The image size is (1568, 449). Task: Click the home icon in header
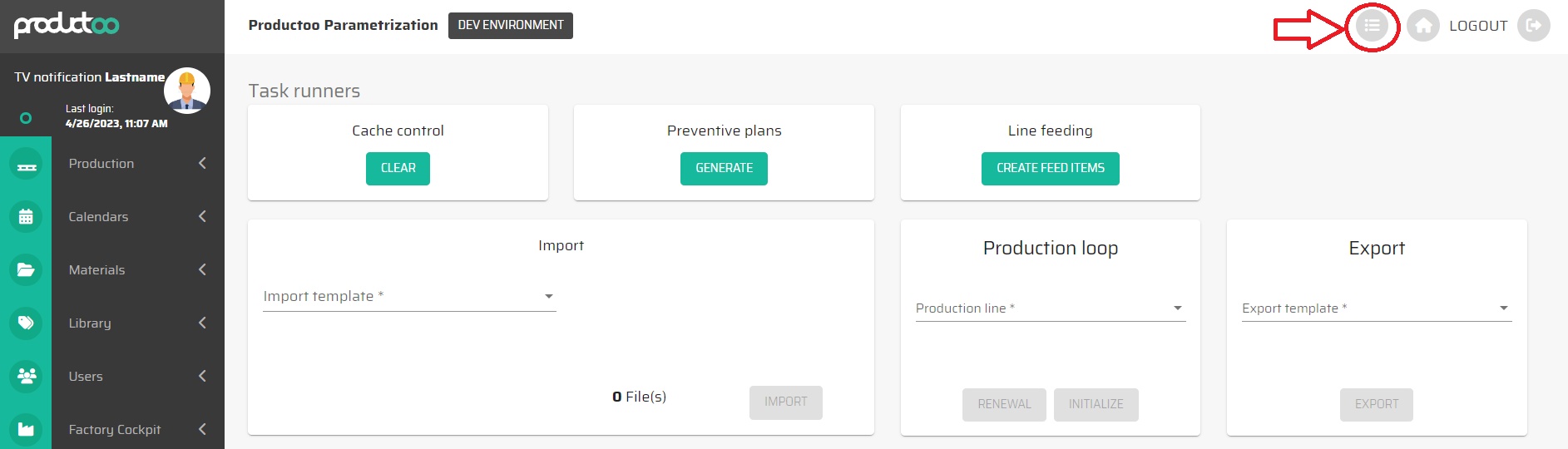pos(1423,26)
